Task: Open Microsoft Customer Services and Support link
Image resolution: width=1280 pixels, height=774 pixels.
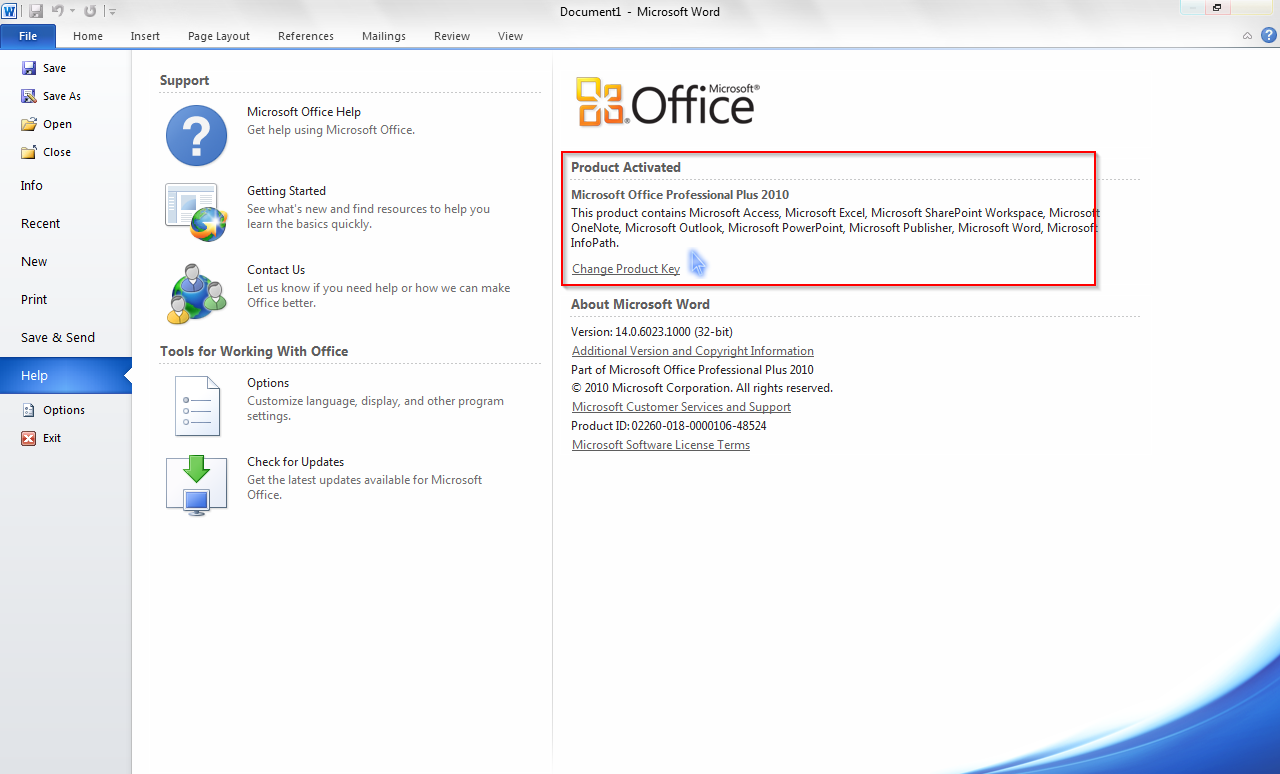Action: point(681,407)
